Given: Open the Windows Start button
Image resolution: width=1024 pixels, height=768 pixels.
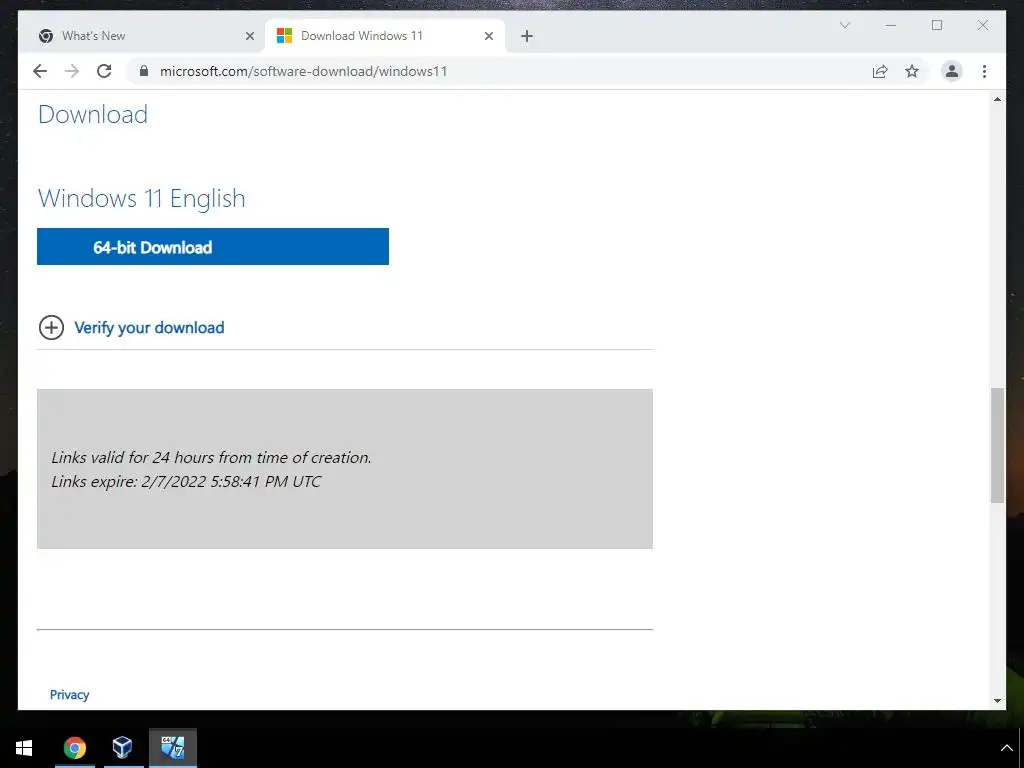Looking at the screenshot, I should pyautogui.click(x=24, y=748).
